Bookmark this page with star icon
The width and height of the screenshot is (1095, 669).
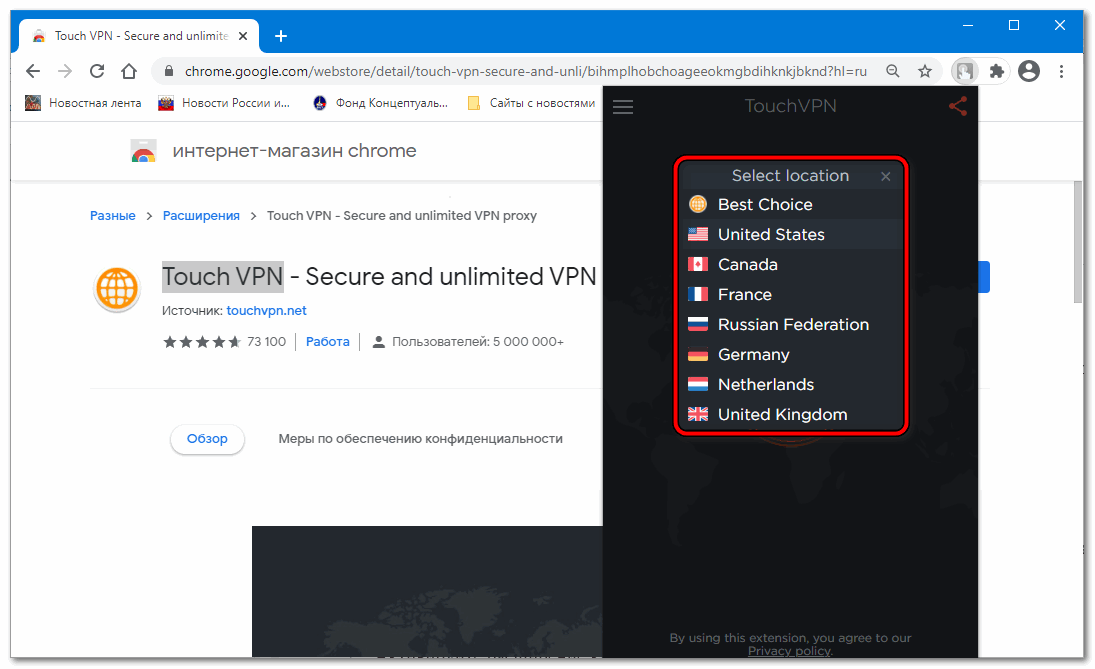point(925,72)
